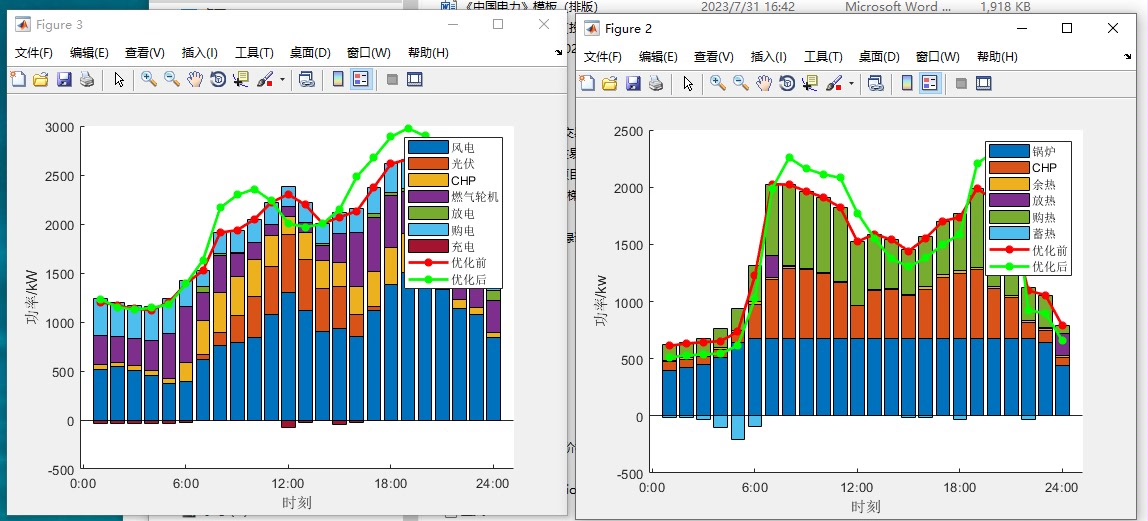Select Data Cursor tool in Figure 2
The height and width of the screenshot is (521, 1148).
coord(809,83)
